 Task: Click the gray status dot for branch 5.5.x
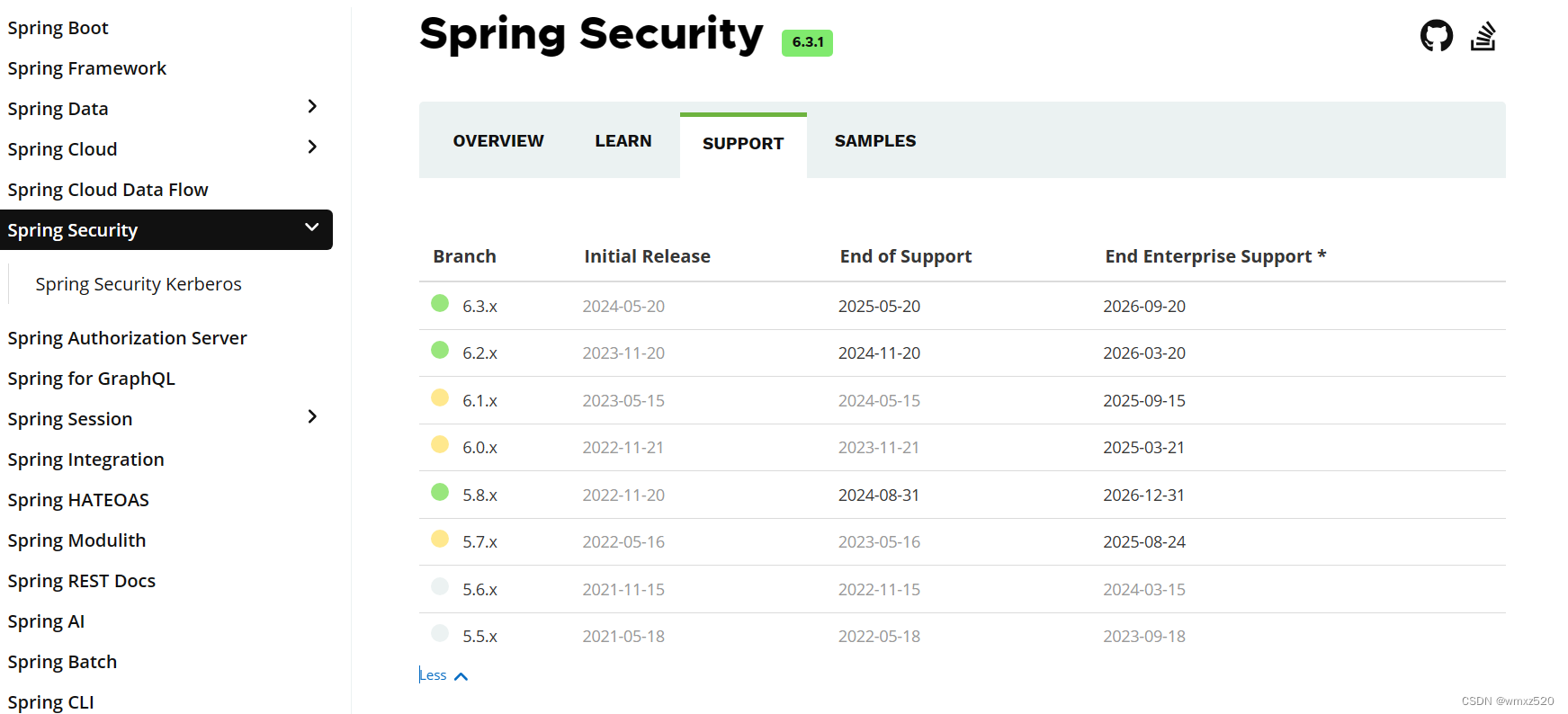pyautogui.click(x=440, y=632)
